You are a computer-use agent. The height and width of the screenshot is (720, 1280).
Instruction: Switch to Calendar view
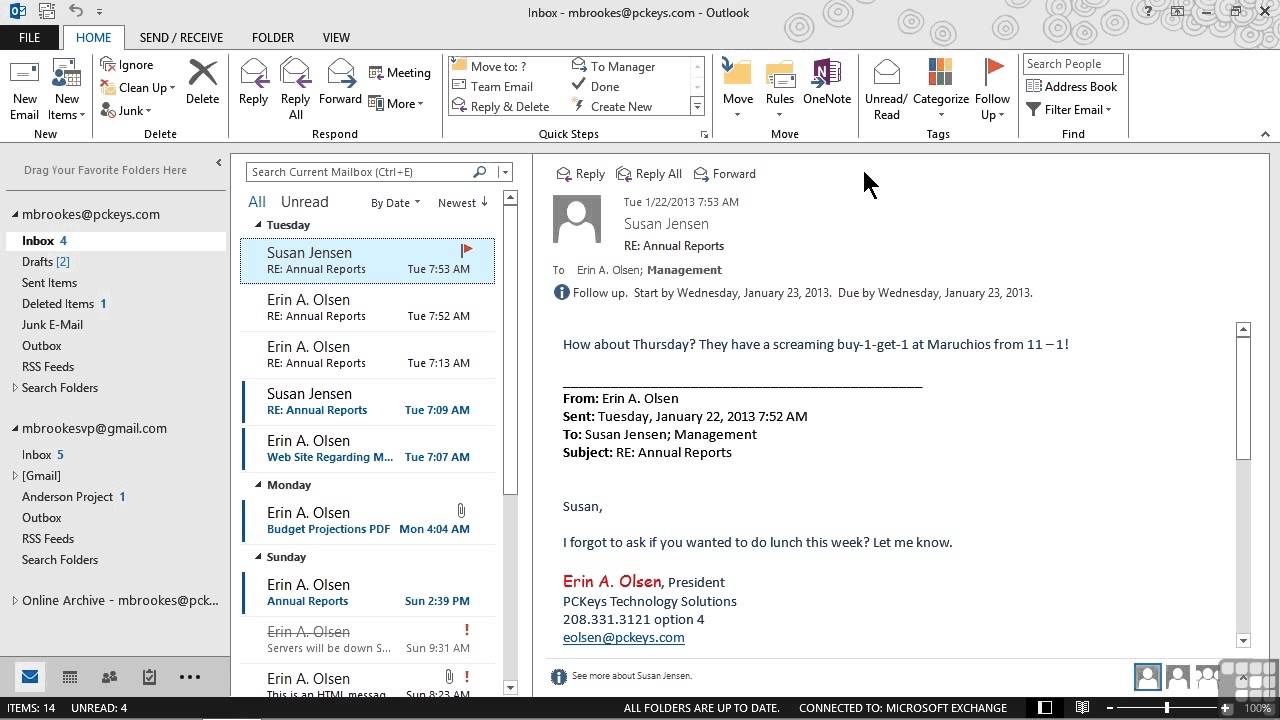tap(70, 677)
